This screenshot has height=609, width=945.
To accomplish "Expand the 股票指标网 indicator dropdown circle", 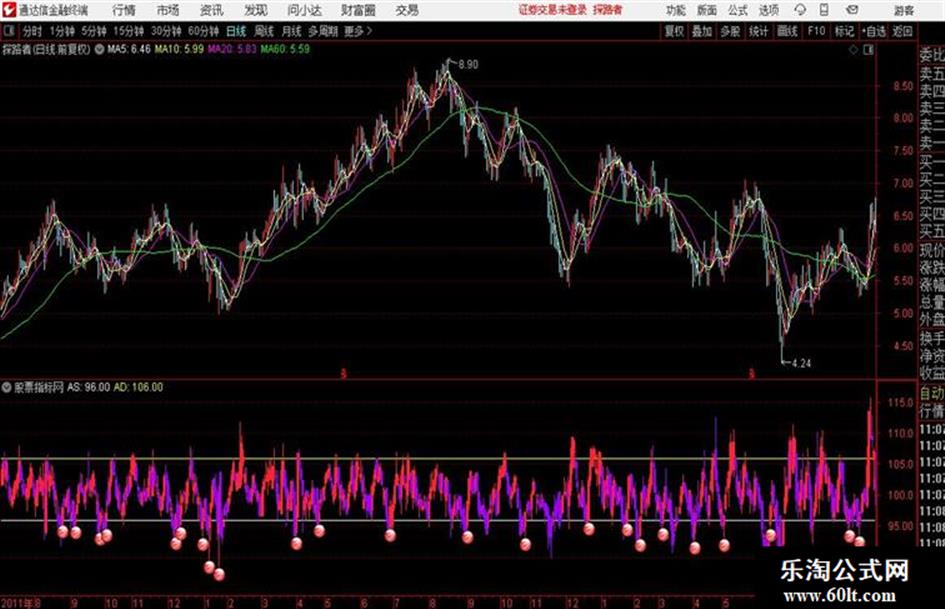I will (7, 387).
